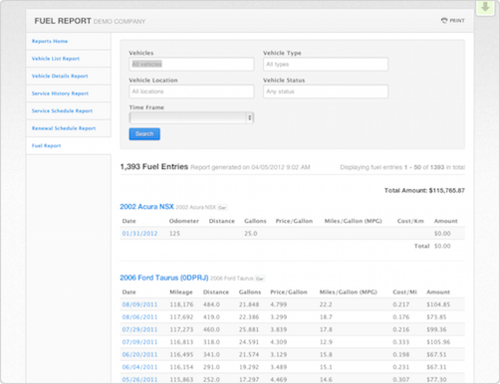Screen dimensions: 500x384
Task: Click the green download arrow icon
Action: tap(485, 7)
